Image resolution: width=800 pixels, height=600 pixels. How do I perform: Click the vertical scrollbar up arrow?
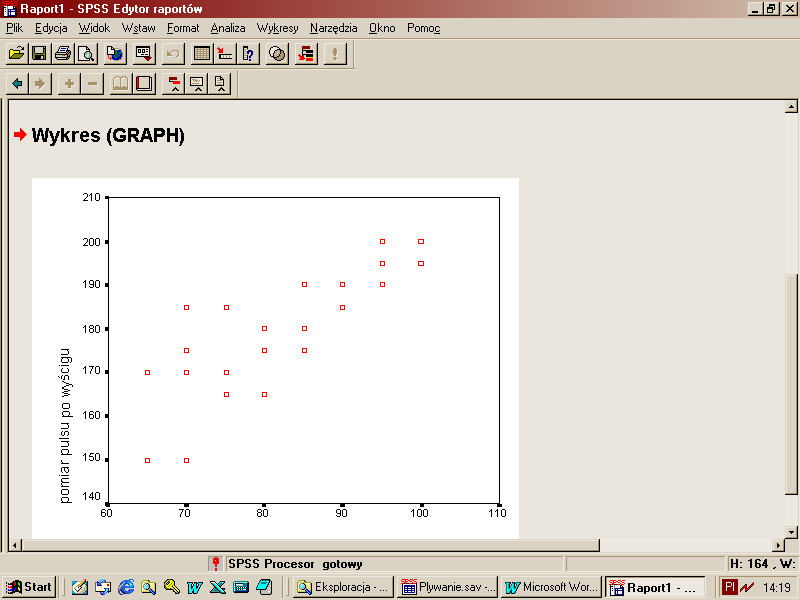791,108
